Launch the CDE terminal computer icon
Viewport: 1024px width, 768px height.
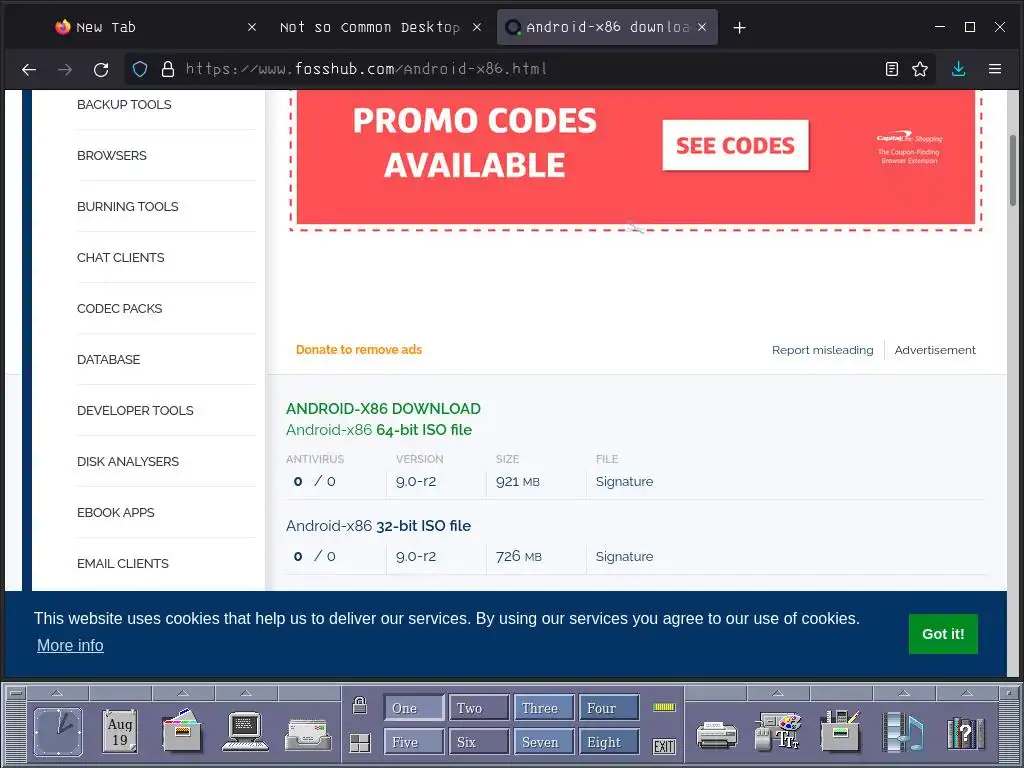pyautogui.click(x=245, y=731)
